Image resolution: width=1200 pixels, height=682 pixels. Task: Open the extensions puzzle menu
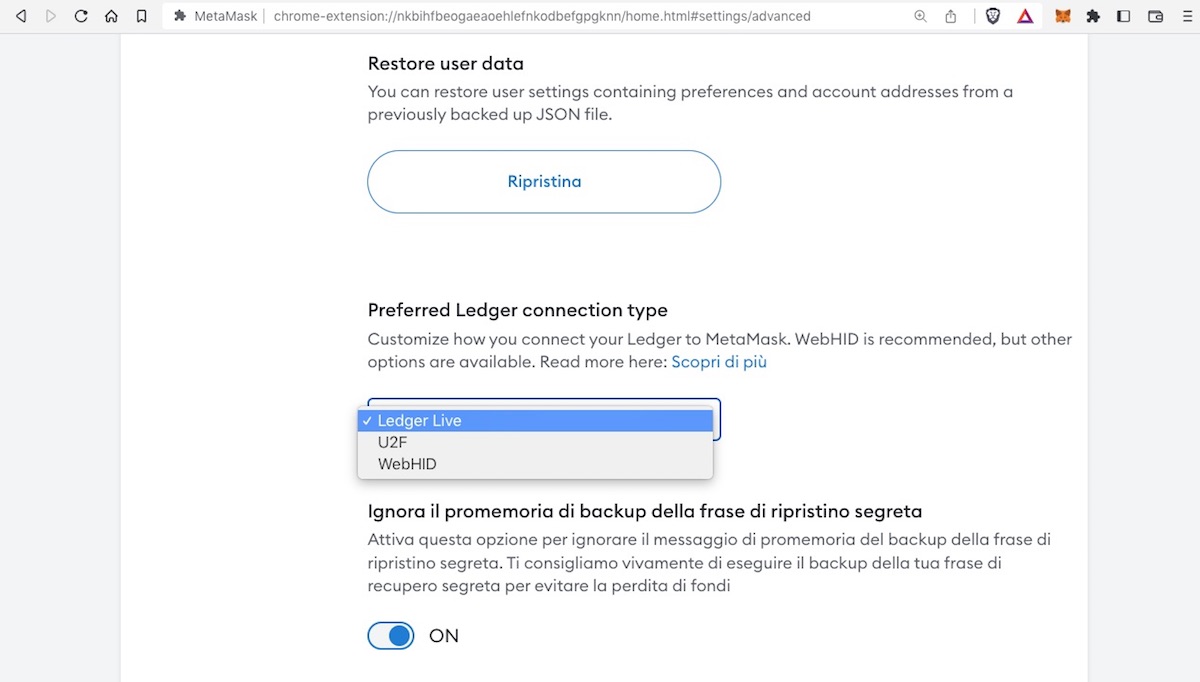[1093, 16]
